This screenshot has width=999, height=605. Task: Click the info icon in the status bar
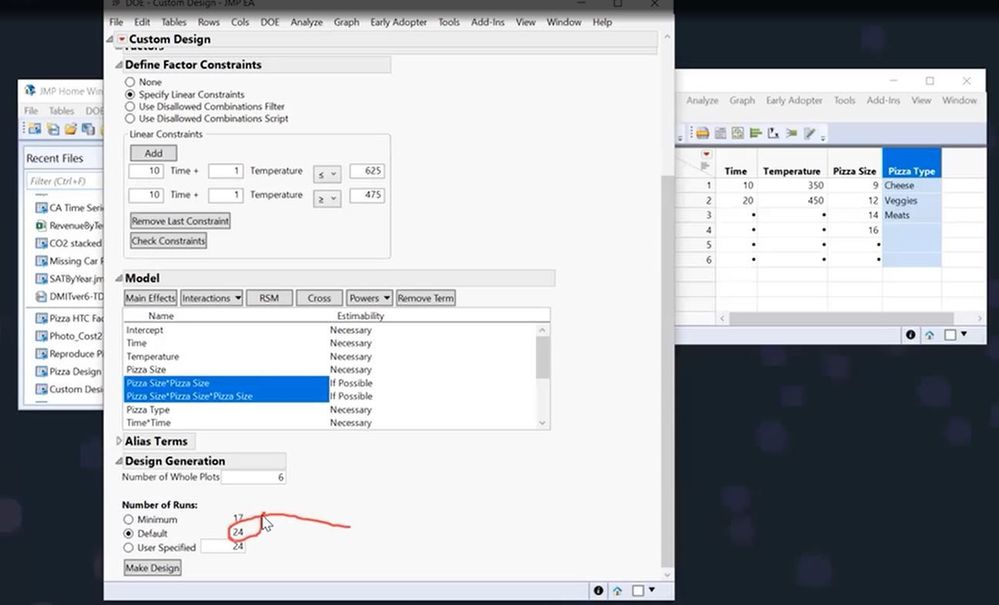point(598,590)
